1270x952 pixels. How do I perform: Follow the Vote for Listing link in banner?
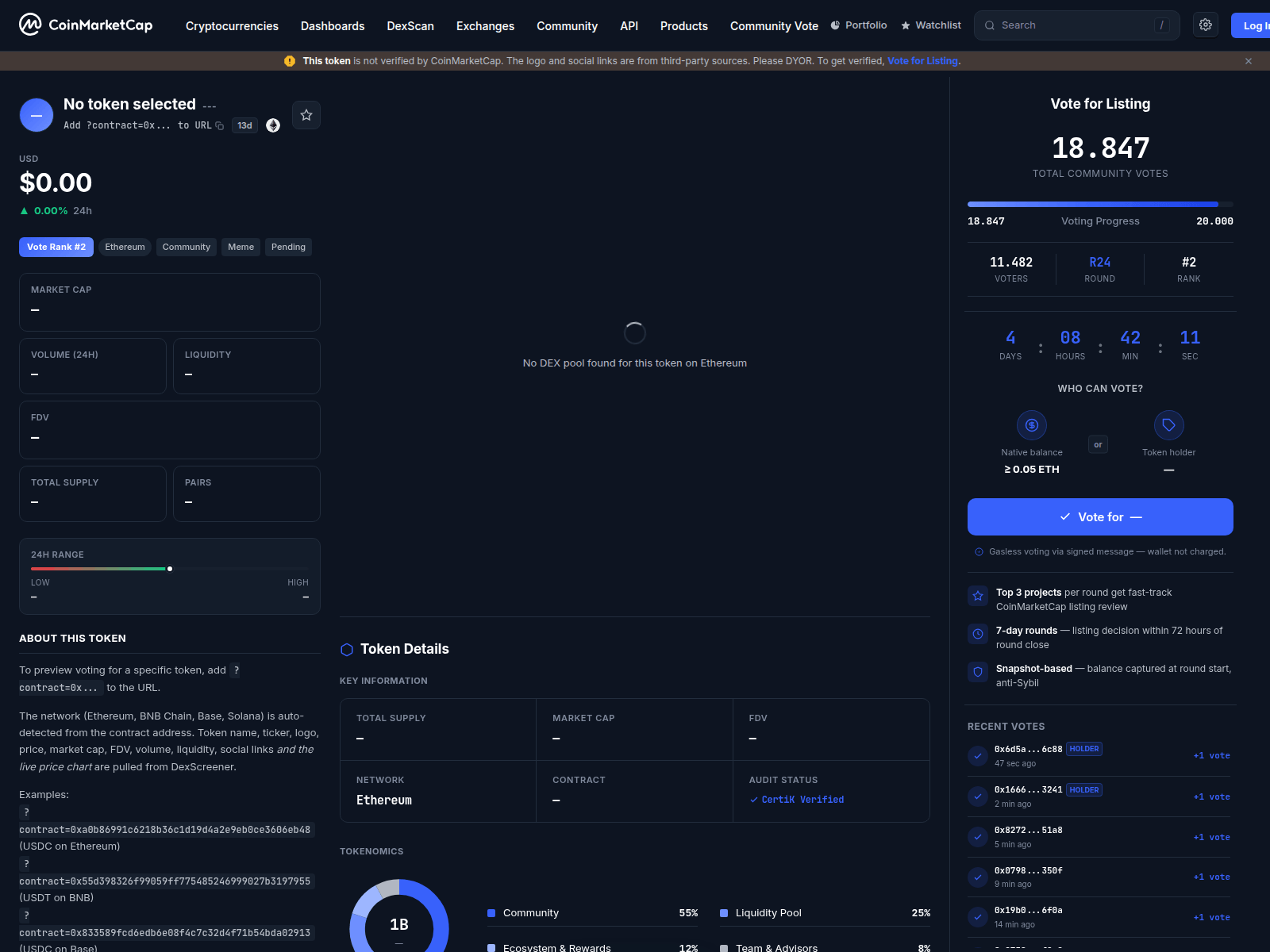922,61
